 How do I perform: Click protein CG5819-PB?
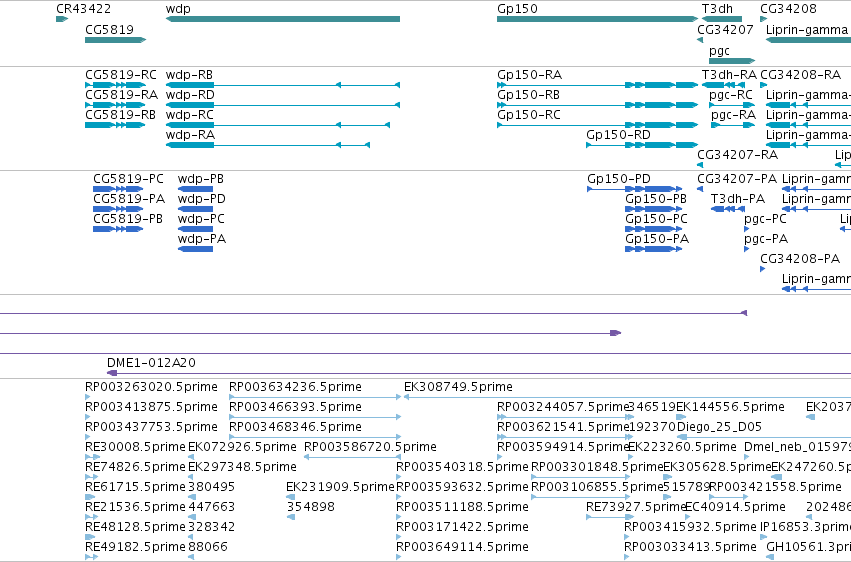[x=118, y=229]
